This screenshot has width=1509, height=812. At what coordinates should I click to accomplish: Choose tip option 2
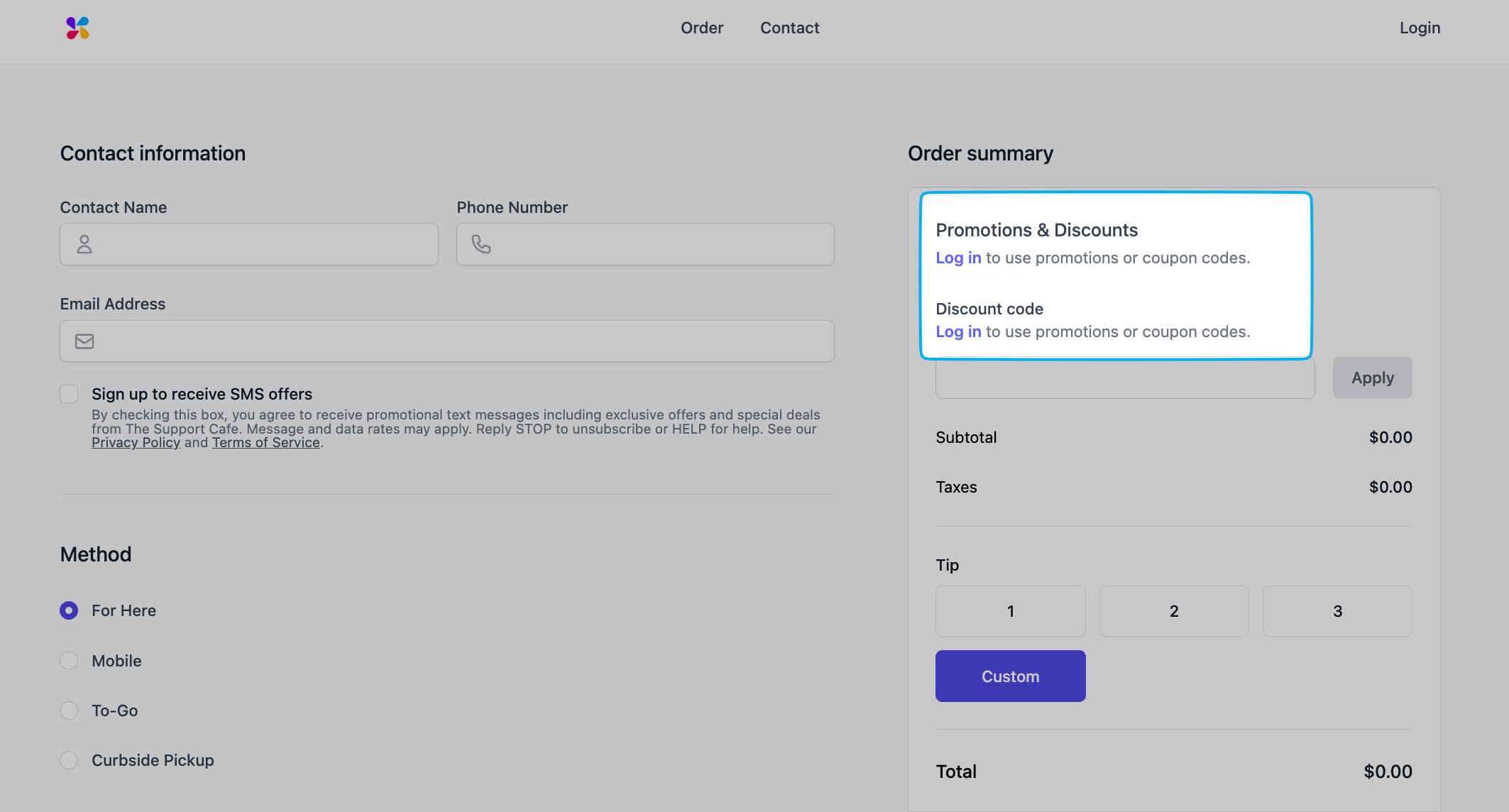point(1174,611)
